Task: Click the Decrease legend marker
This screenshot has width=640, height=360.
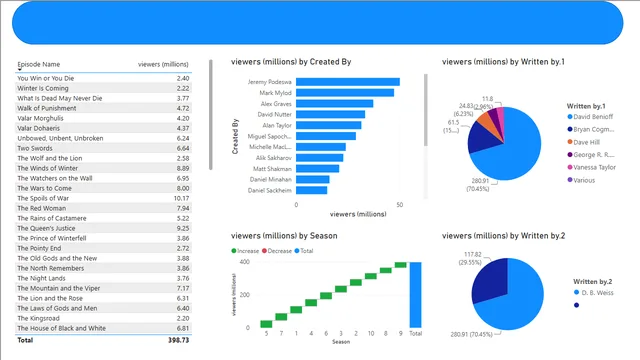Action: (264, 251)
